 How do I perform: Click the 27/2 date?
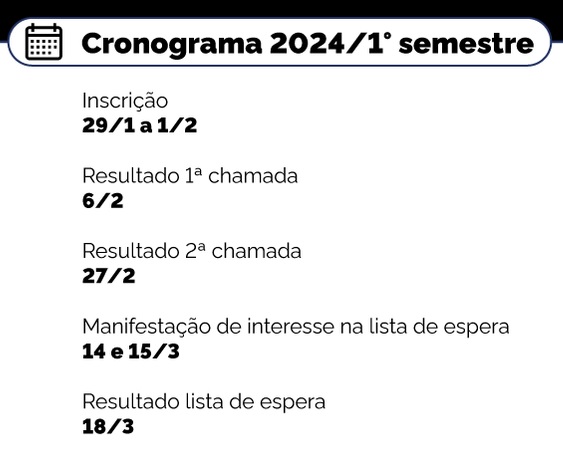[109, 276]
